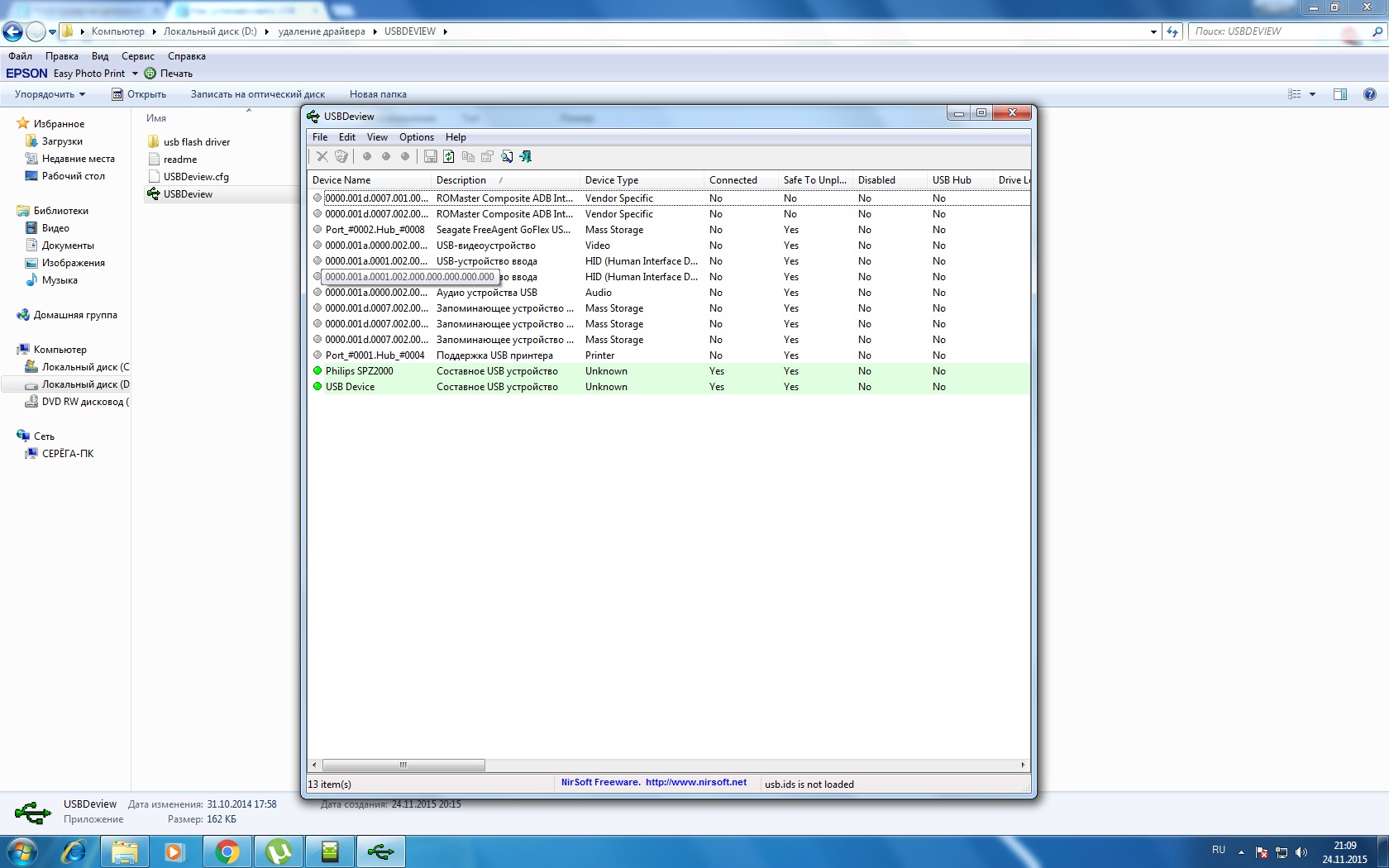Viewport: 1389px width, 868px height.
Task: Click the Exit door icon in USBDeview toolbar
Action: (525, 156)
